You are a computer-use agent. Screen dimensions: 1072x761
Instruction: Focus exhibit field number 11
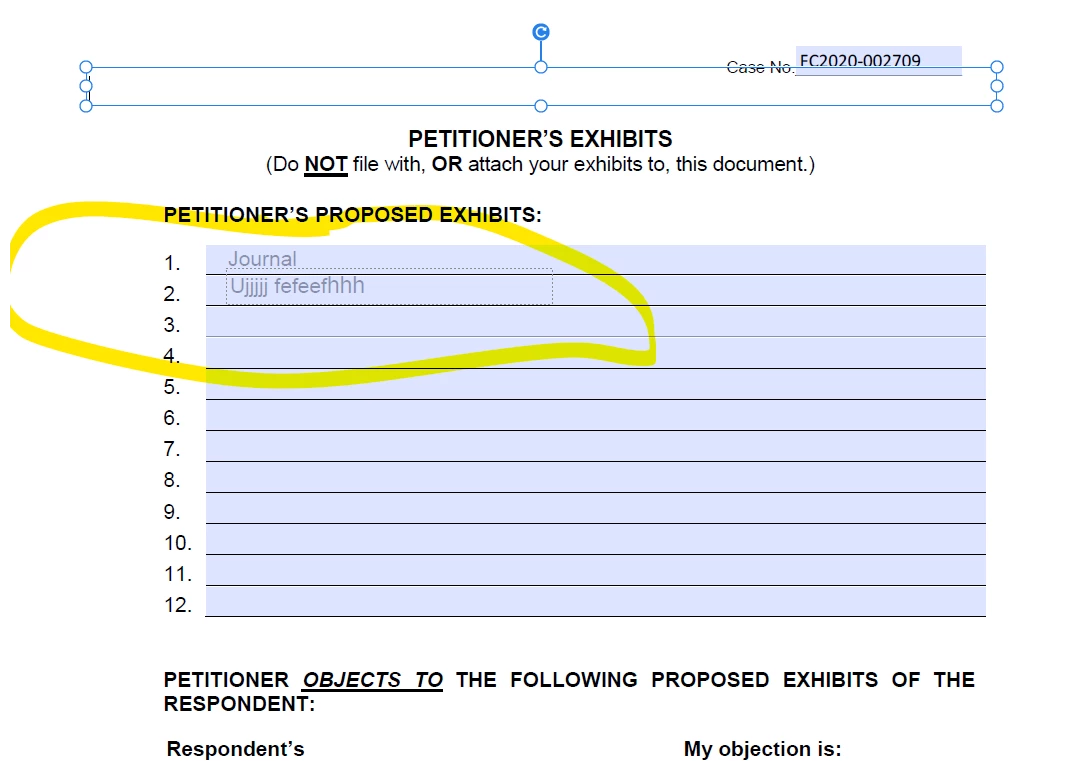[x=595, y=571]
